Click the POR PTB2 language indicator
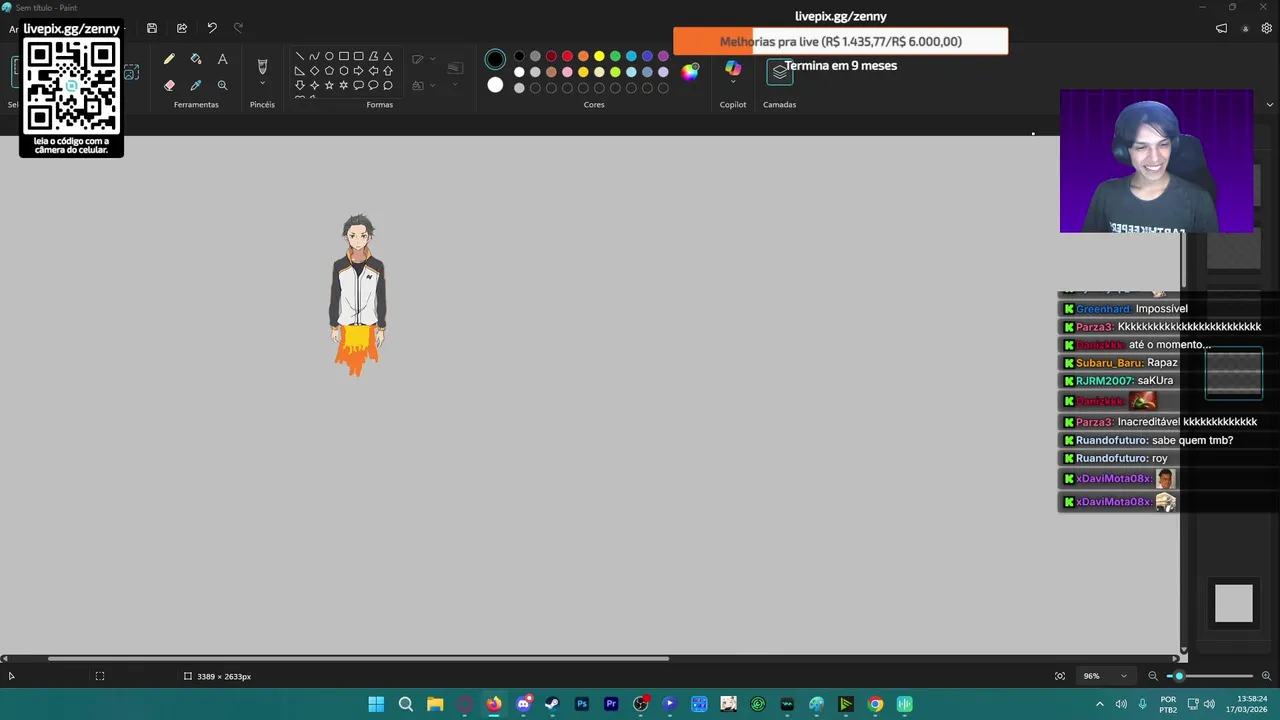 1168,704
